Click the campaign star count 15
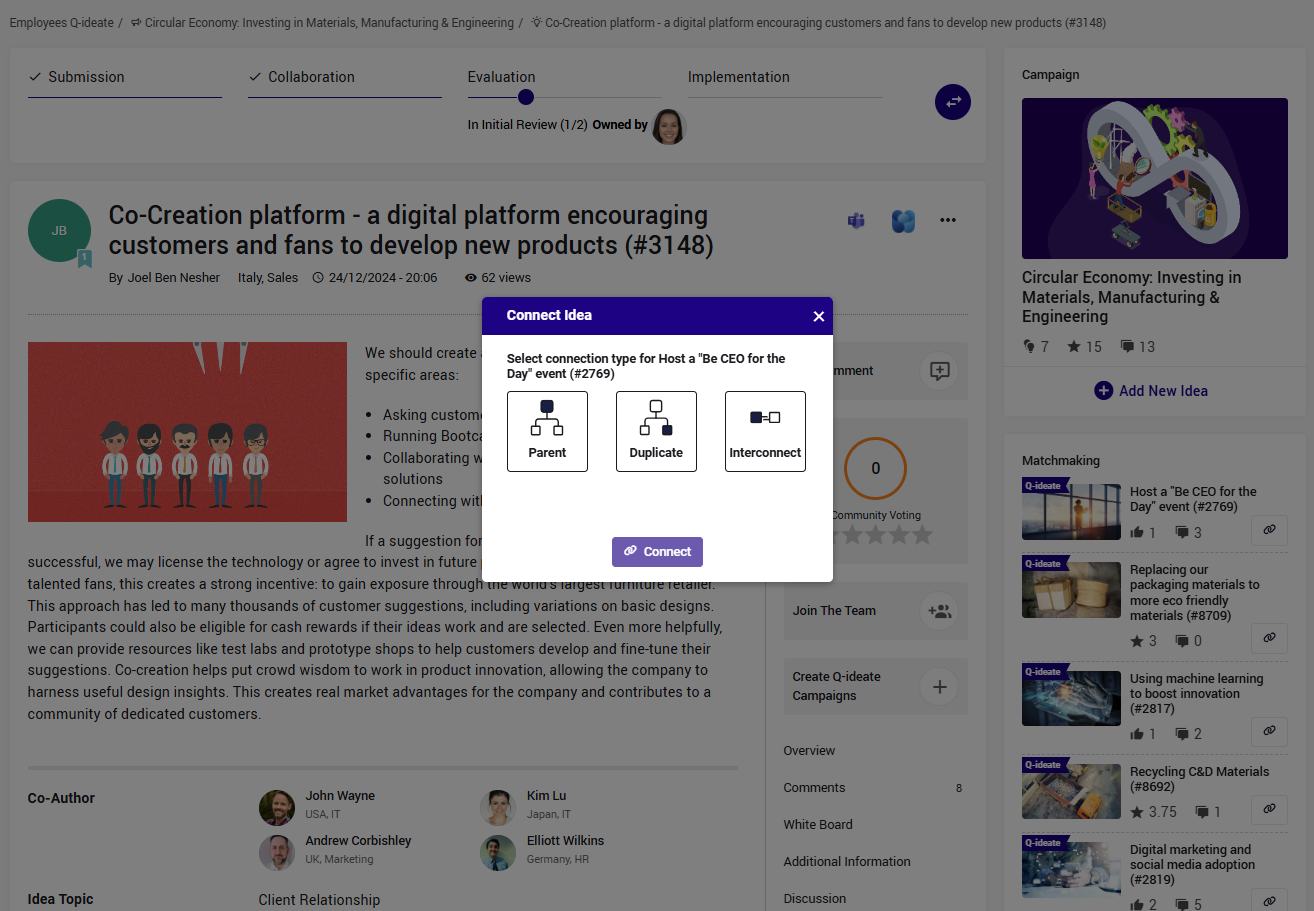 point(1084,347)
